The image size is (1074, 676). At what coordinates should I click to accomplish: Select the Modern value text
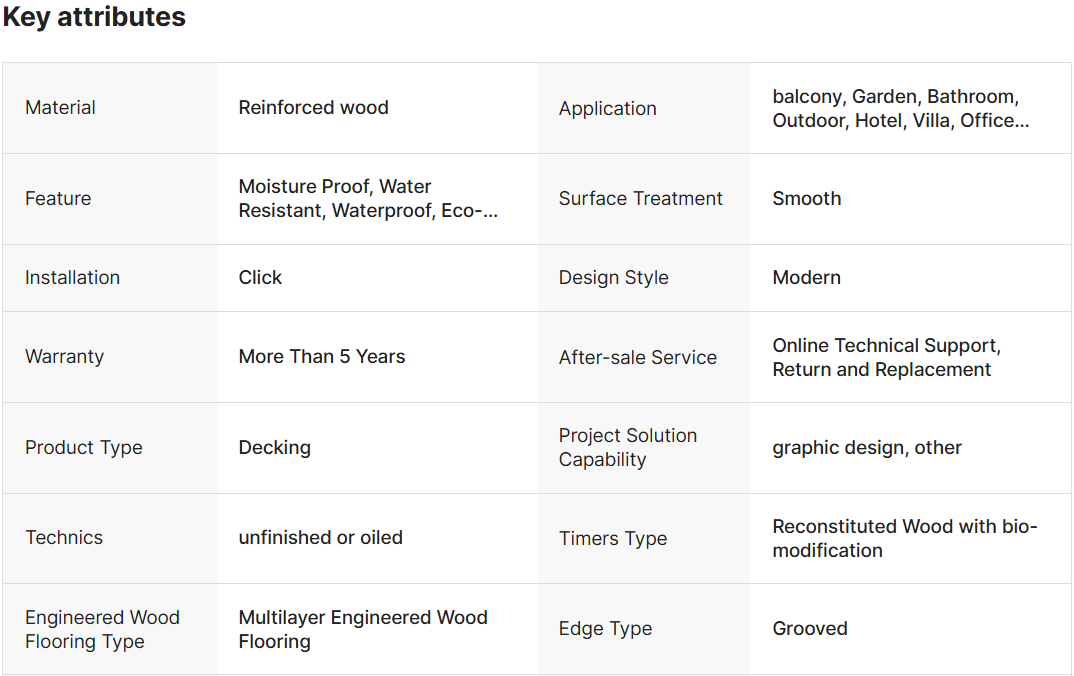tap(806, 278)
